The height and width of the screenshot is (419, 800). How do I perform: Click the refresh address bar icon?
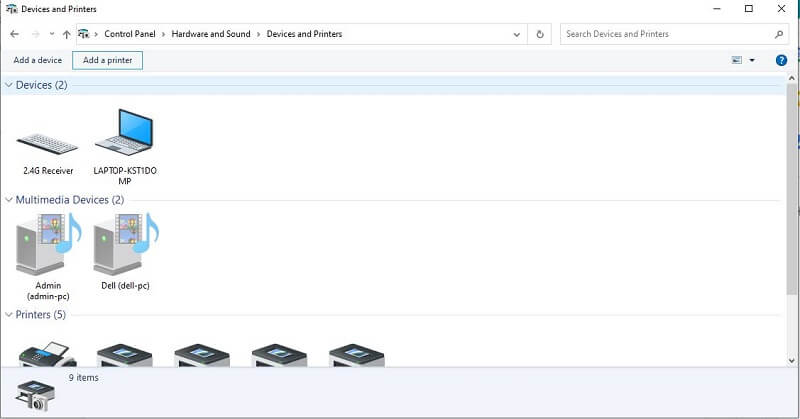click(x=540, y=34)
